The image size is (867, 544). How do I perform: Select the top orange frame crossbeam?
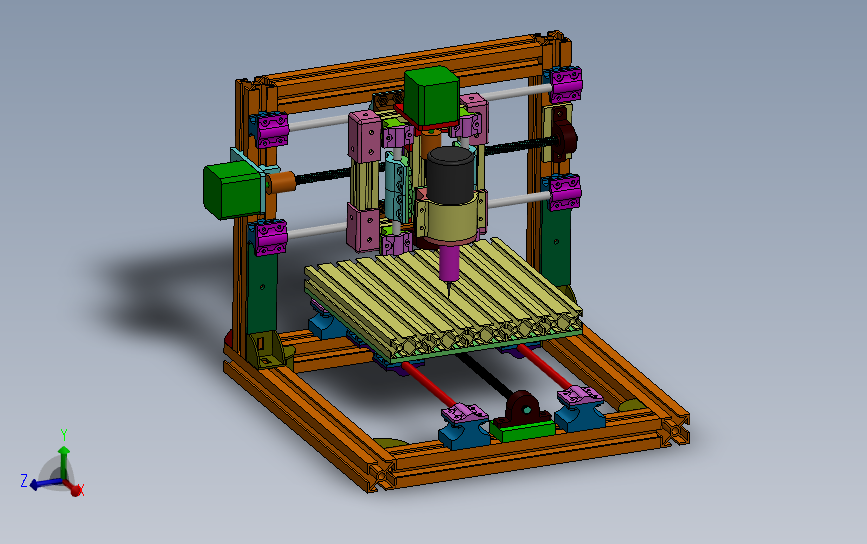[x=409, y=72]
